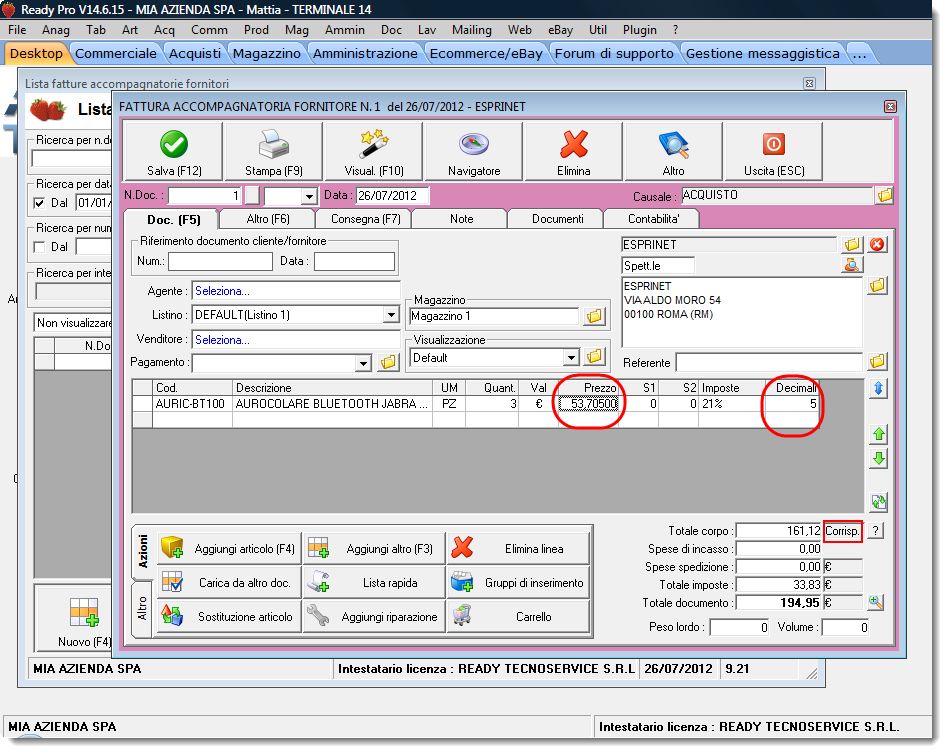This screenshot has width=947, height=753.
Task: Click the Uscita (ESC) exit button
Action: click(773, 153)
